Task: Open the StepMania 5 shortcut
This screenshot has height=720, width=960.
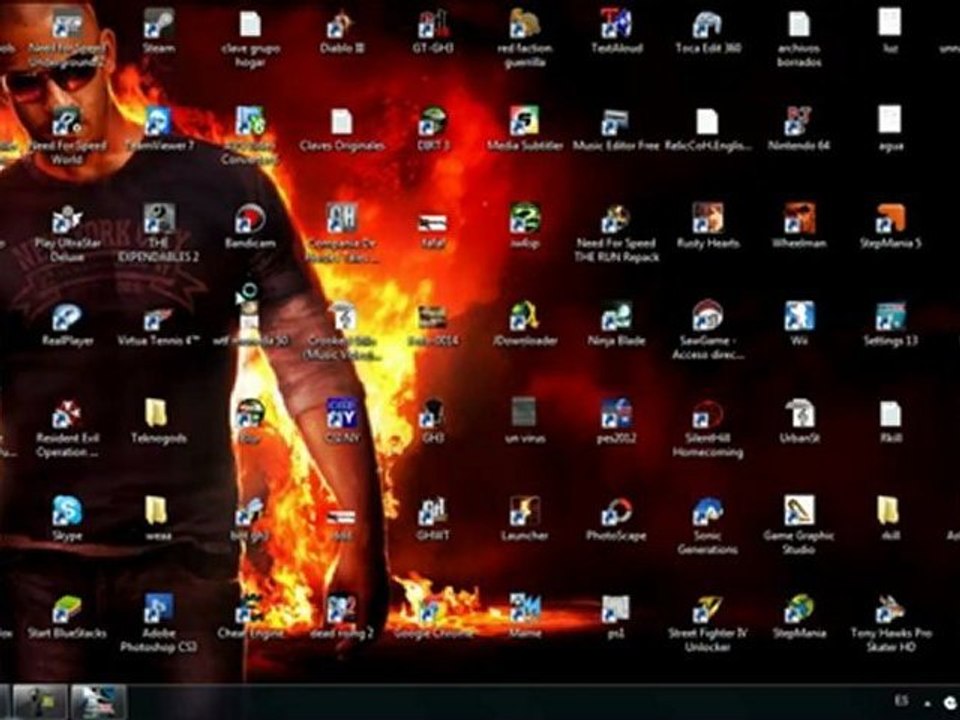Action: tap(890, 226)
